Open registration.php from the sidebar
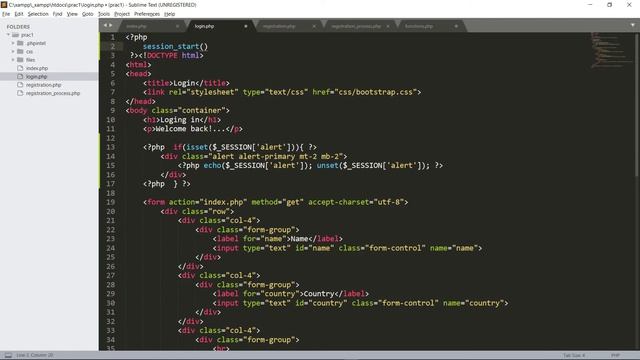The height and width of the screenshot is (360, 640). (43, 85)
